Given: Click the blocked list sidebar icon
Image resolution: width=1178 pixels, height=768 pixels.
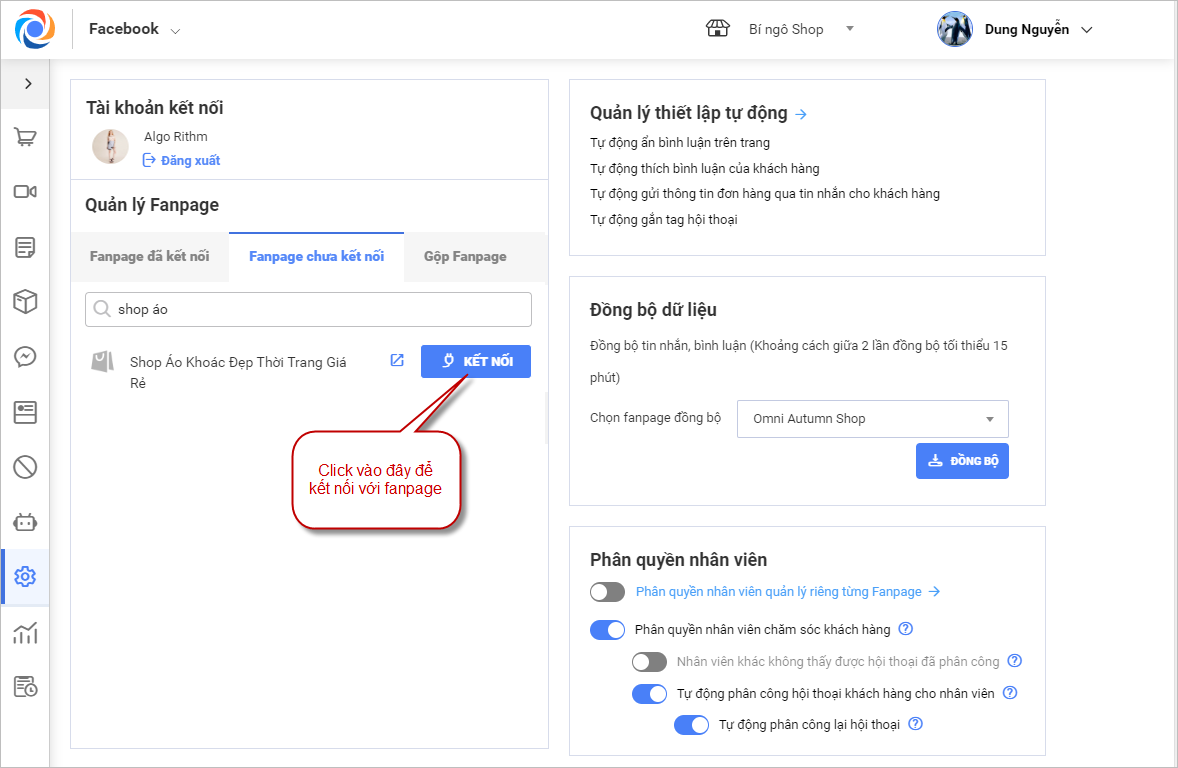Looking at the screenshot, I should point(25,466).
